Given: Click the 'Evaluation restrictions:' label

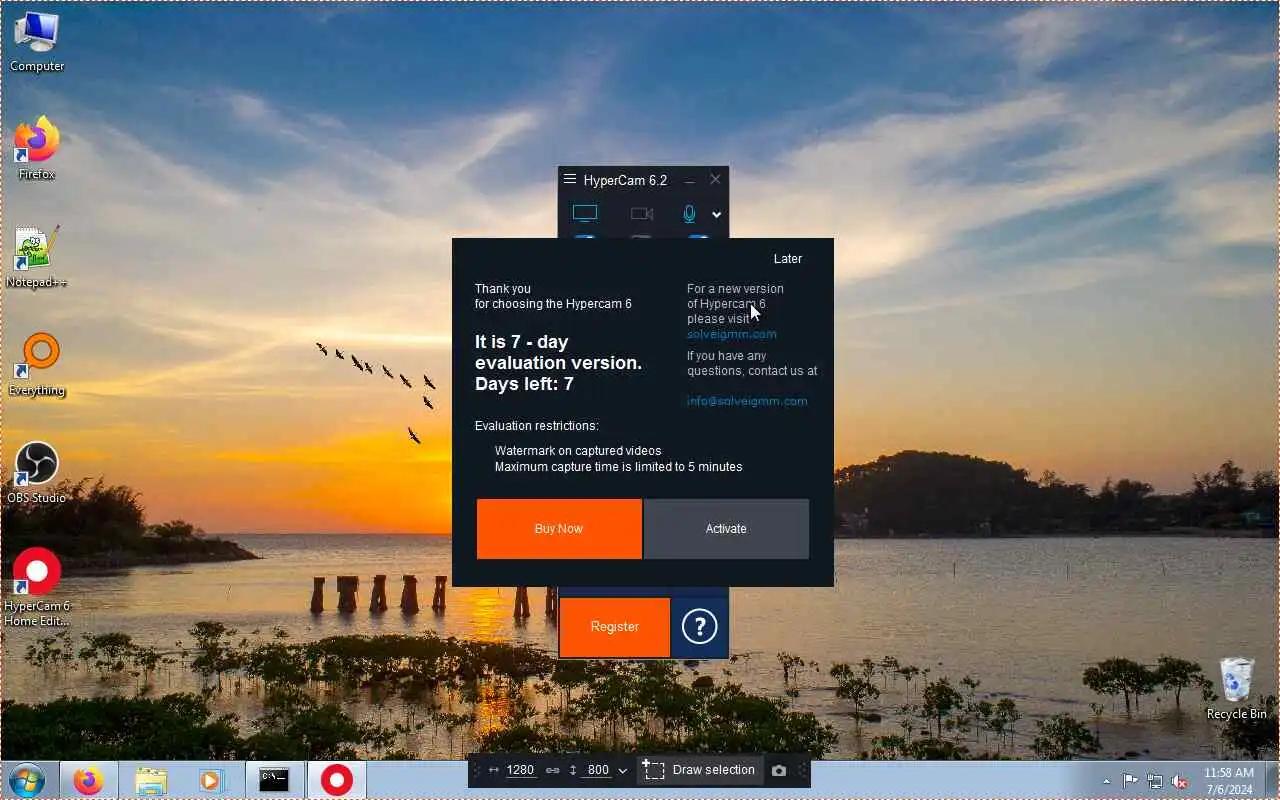Looking at the screenshot, I should point(537,426).
